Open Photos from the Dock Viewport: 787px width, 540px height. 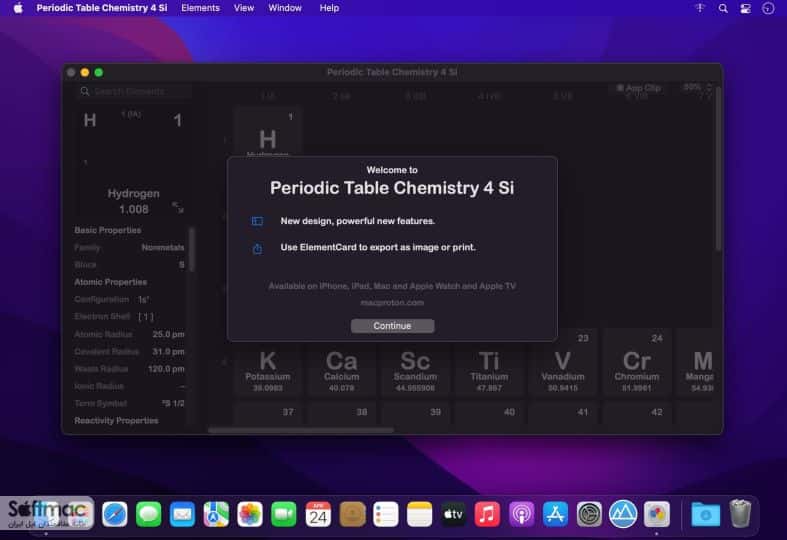250,514
